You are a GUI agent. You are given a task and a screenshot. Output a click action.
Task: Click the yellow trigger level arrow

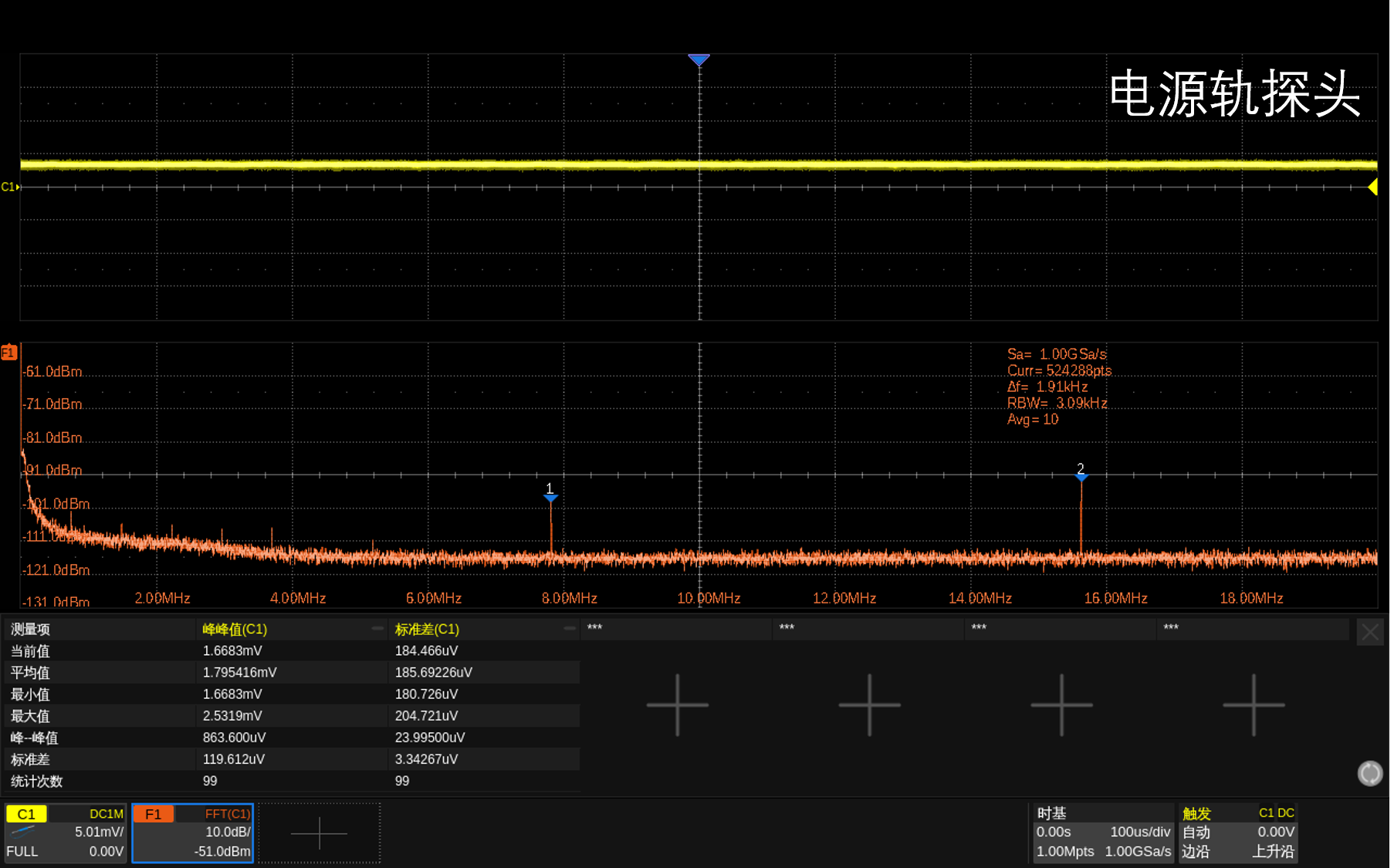[x=1372, y=187]
